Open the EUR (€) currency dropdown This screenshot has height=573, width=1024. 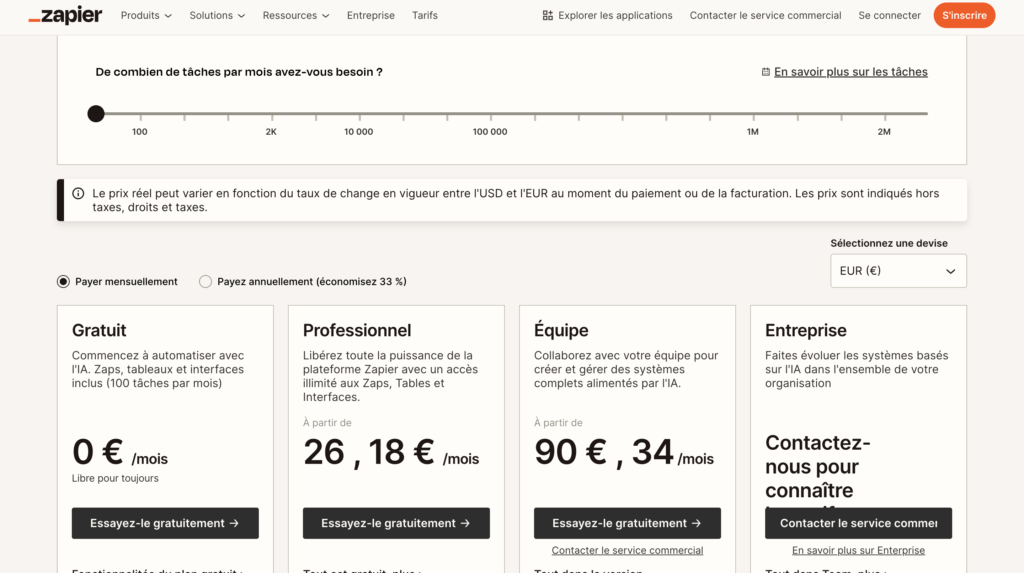click(x=898, y=271)
